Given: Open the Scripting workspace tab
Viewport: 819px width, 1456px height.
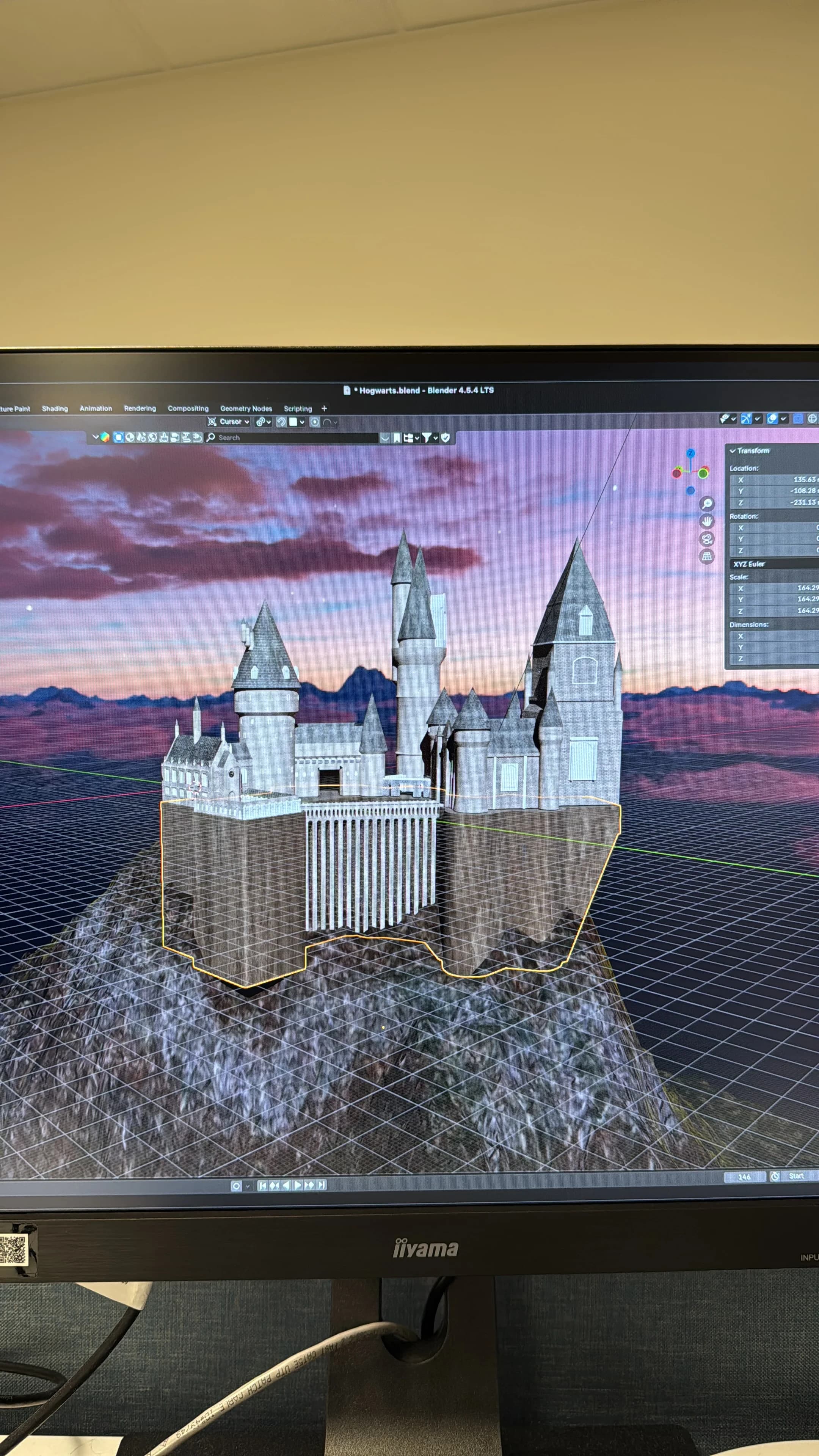Looking at the screenshot, I should 298,409.
